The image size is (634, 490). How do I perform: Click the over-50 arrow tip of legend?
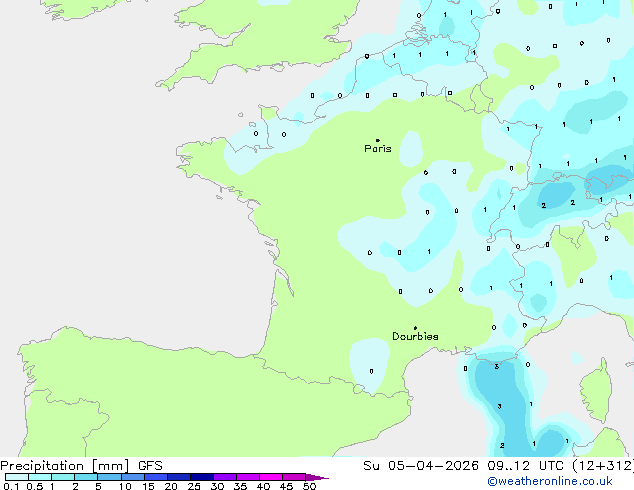pyautogui.click(x=317, y=477)
